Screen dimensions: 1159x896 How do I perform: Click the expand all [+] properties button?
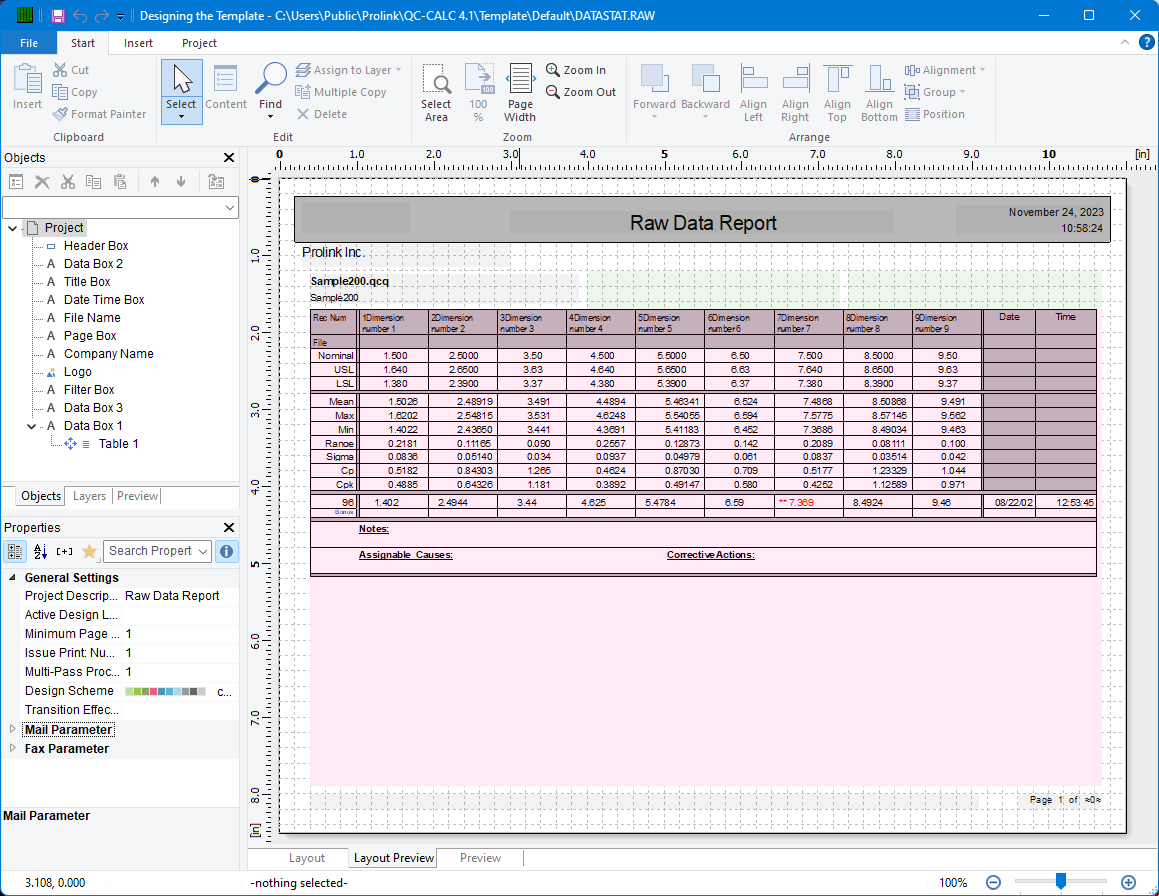click(x=65, y=551)
